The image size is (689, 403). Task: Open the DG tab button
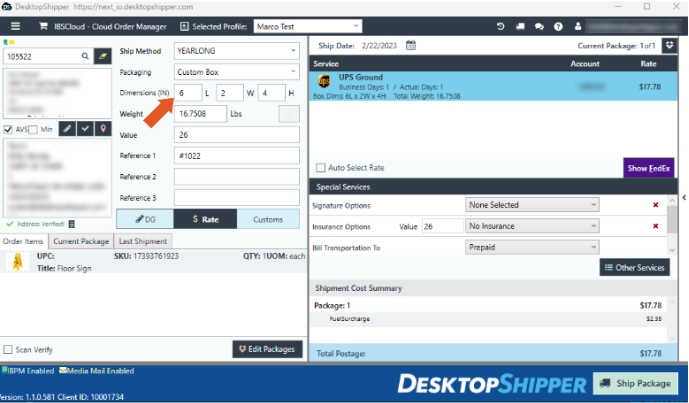tap(145, 219)
